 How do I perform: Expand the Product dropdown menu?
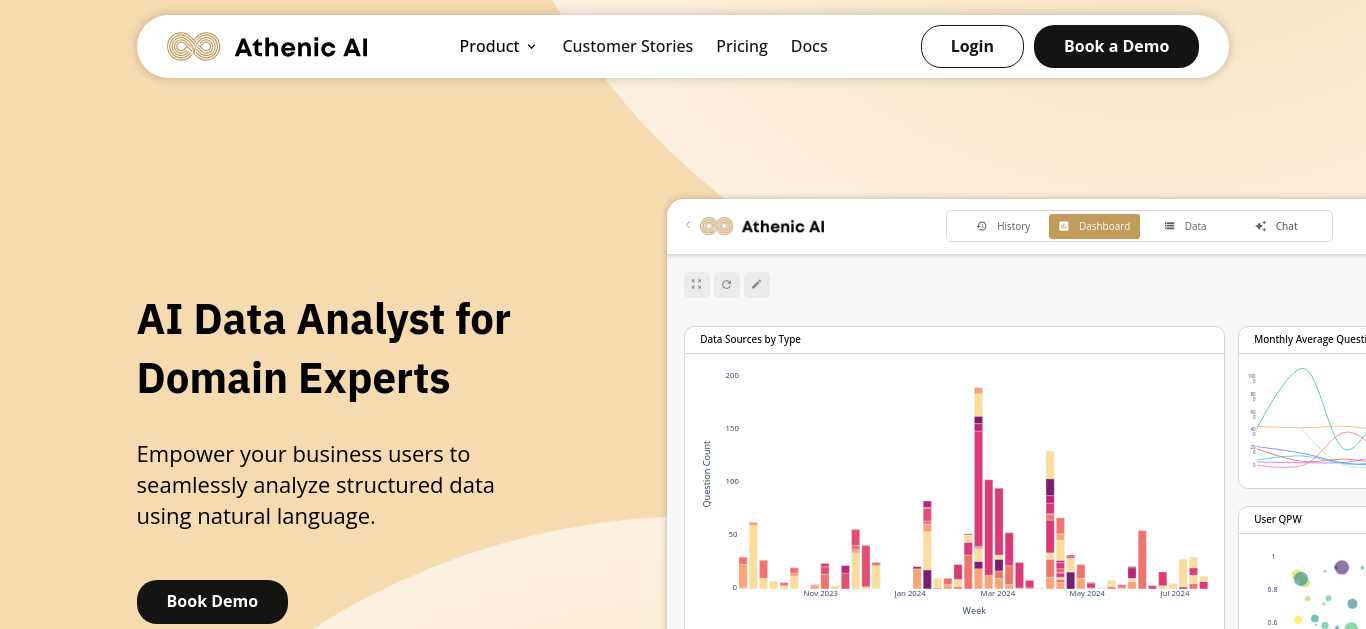coord(498,46)
